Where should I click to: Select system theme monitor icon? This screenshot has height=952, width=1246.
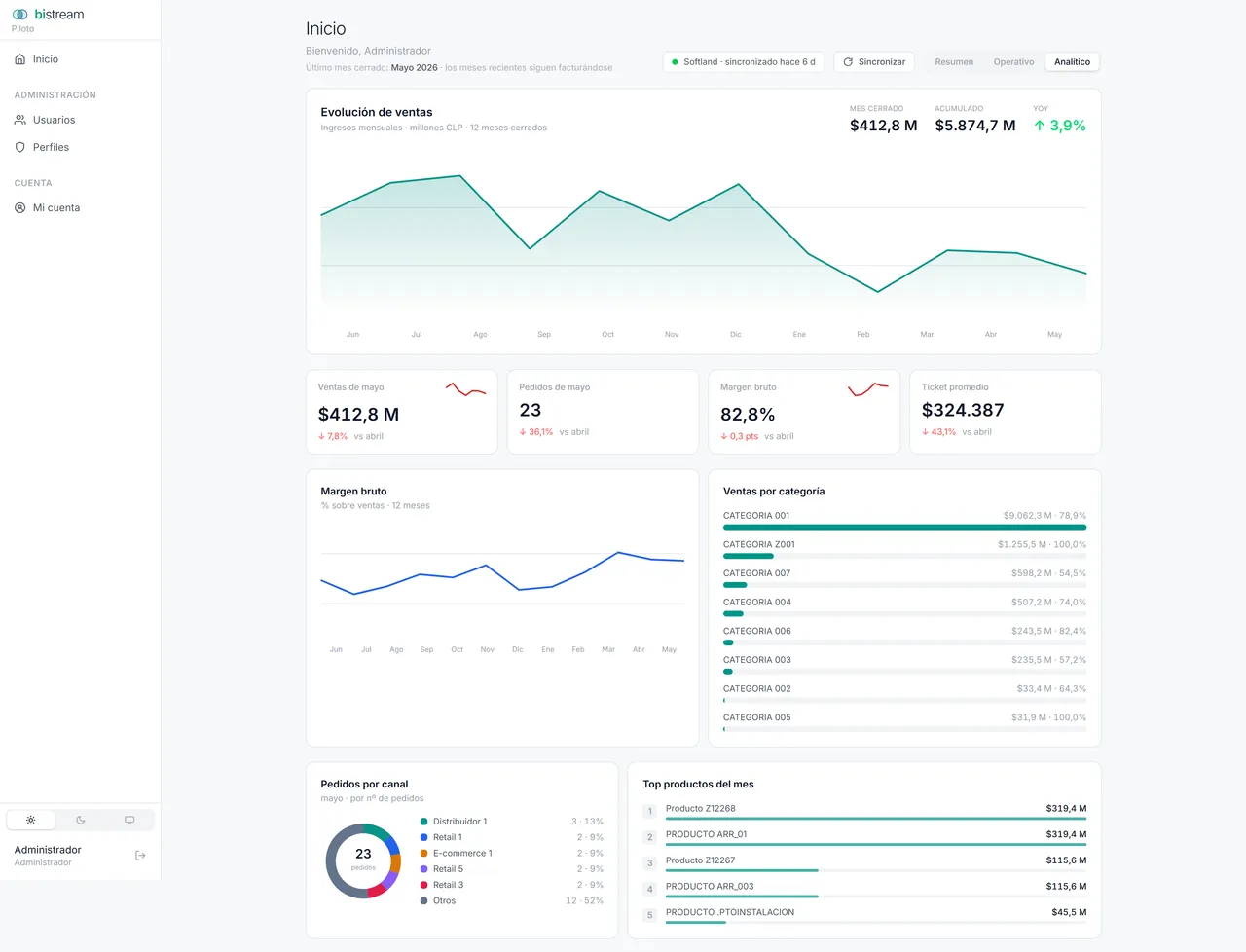(x=129, y=821)
